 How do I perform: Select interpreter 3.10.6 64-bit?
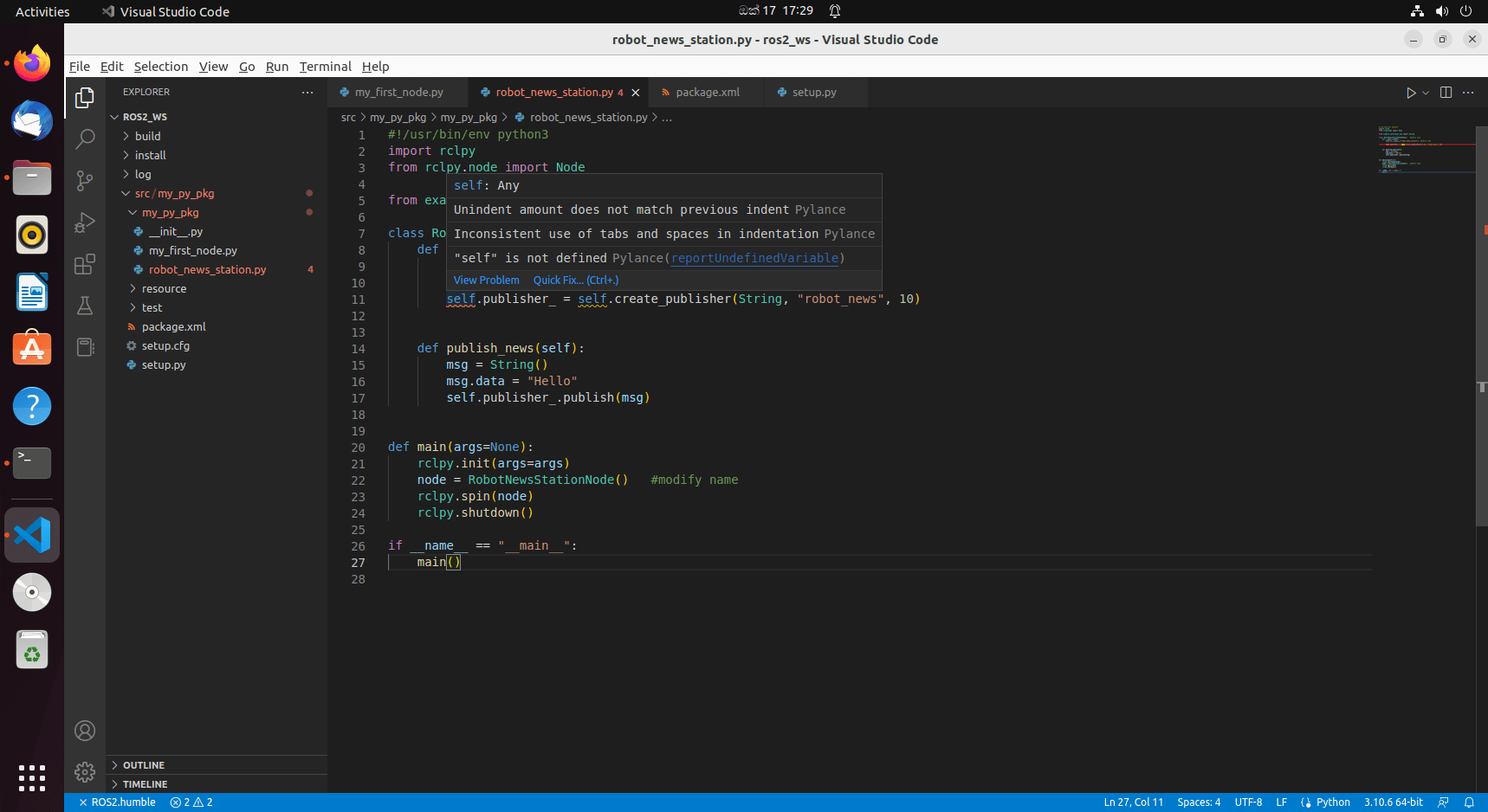coord(1394,802)
